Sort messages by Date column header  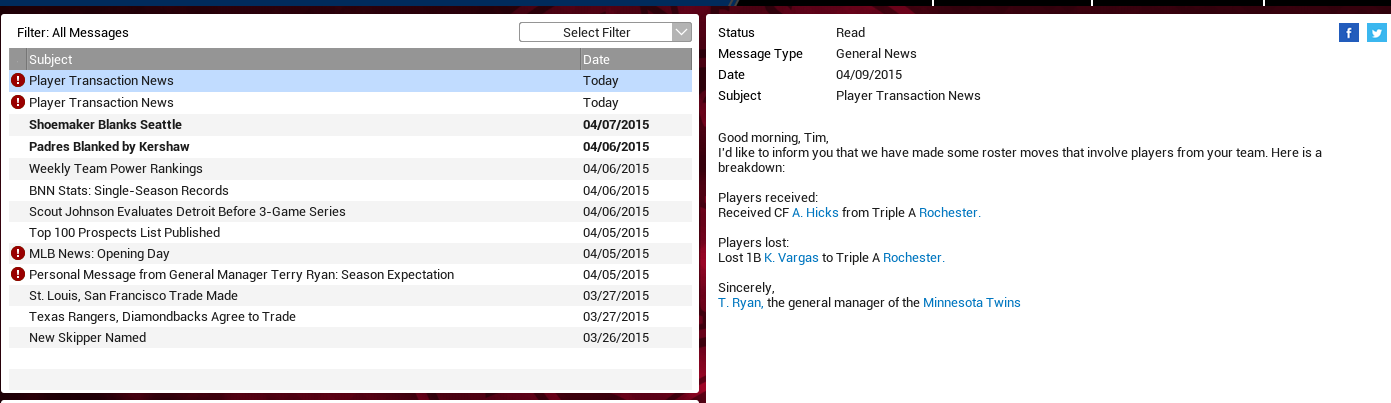pos(635,60)
